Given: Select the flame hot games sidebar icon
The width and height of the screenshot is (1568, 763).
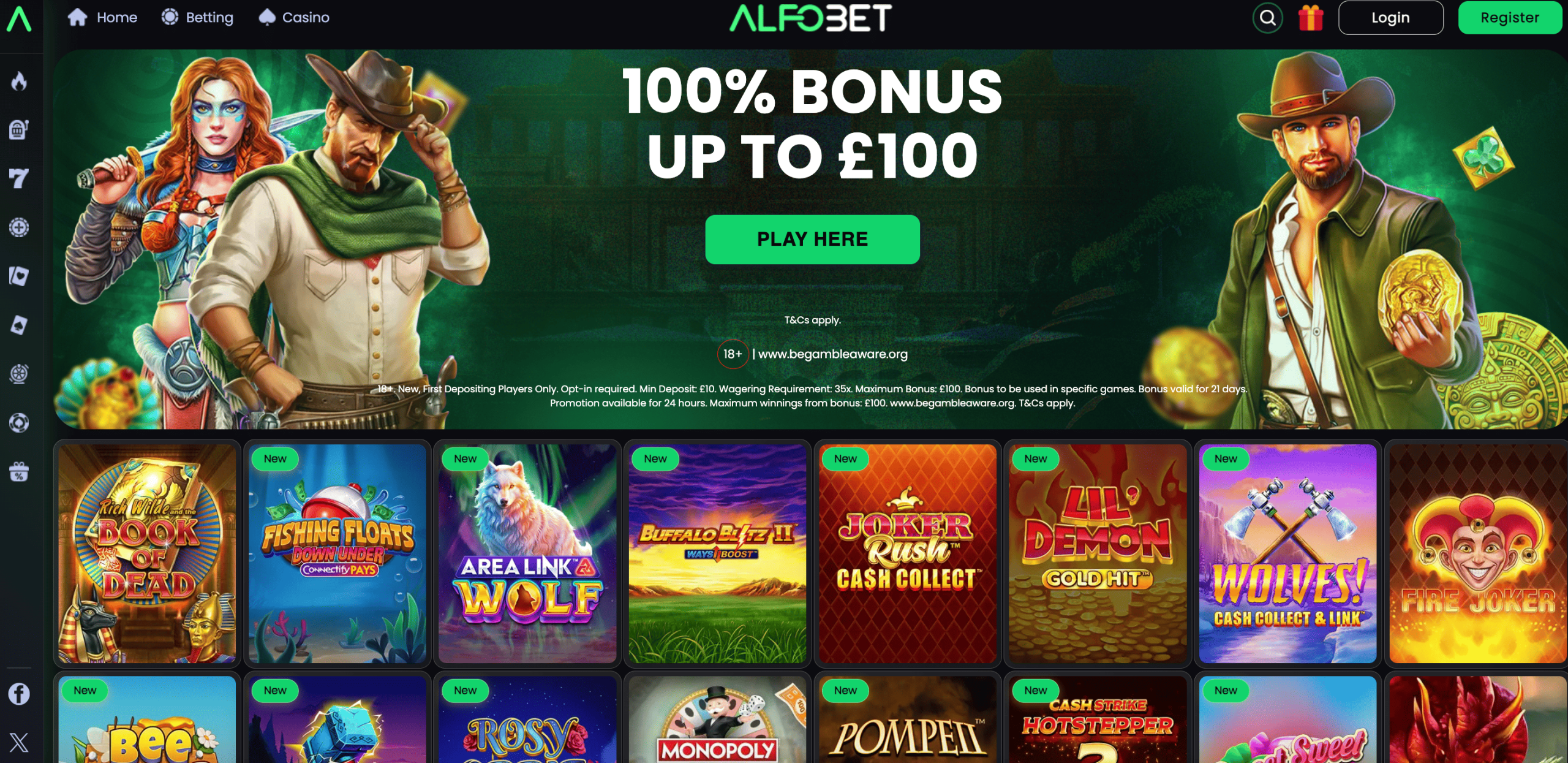Looking at the screenshot, I should pyautogui.click(x=19, y=81).
